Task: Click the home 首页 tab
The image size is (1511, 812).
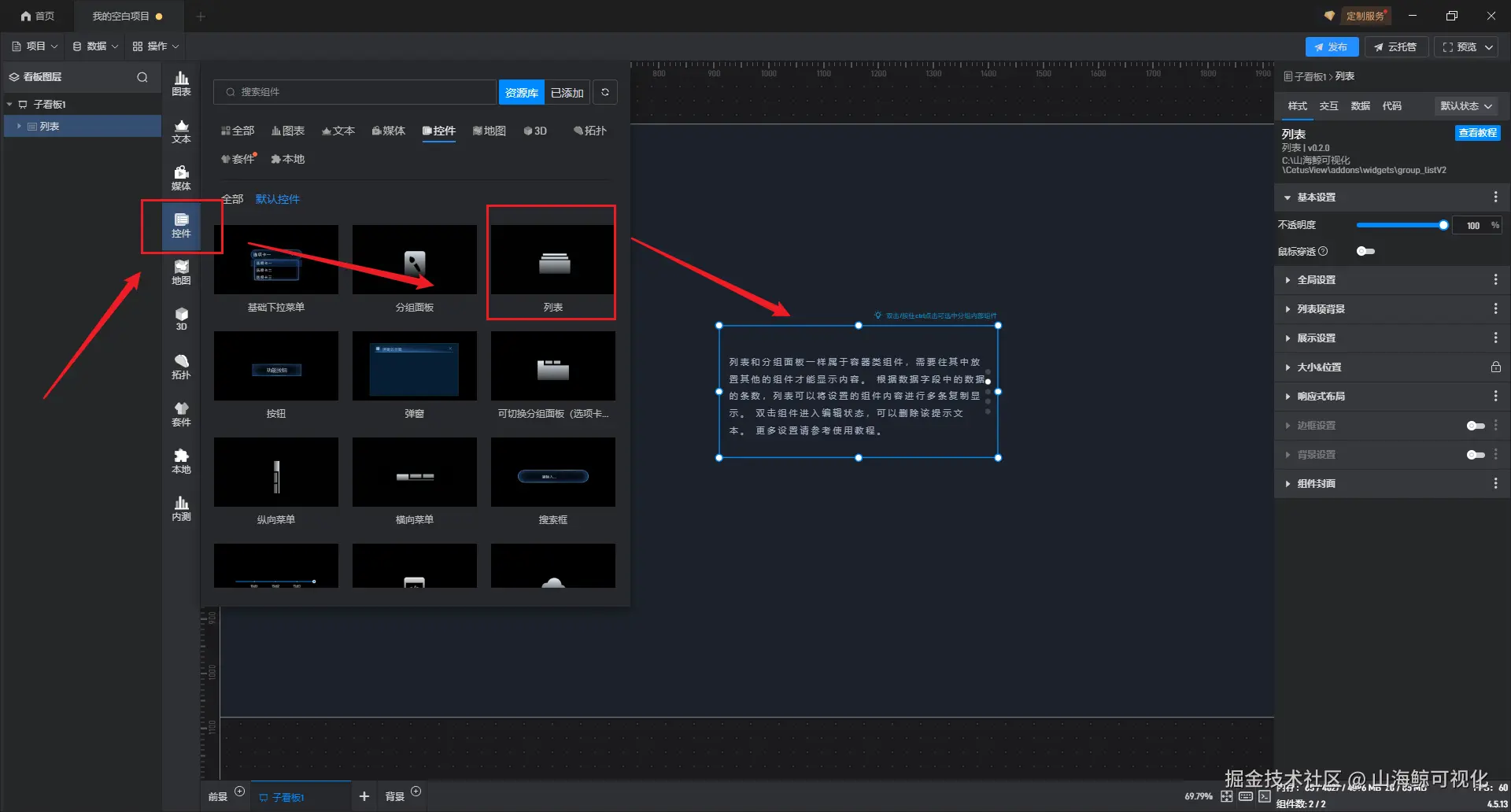Action: coord(38,16)
